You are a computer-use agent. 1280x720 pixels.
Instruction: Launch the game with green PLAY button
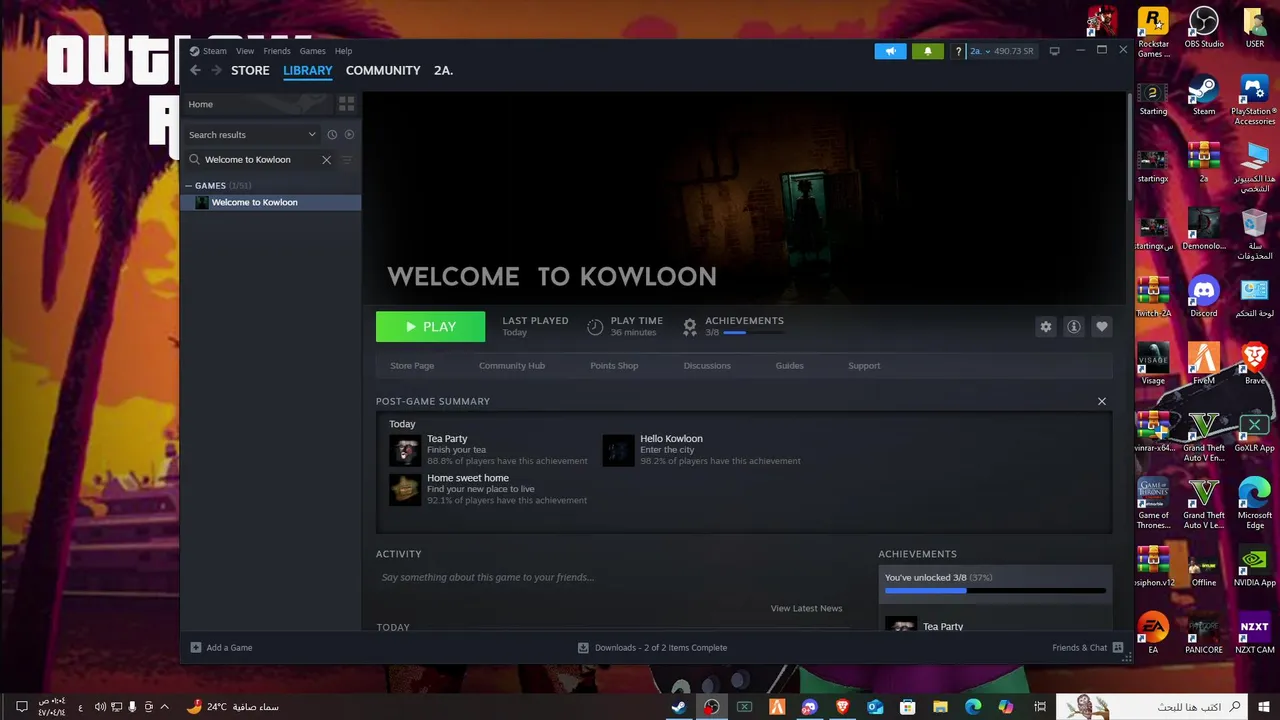point(430,326)
